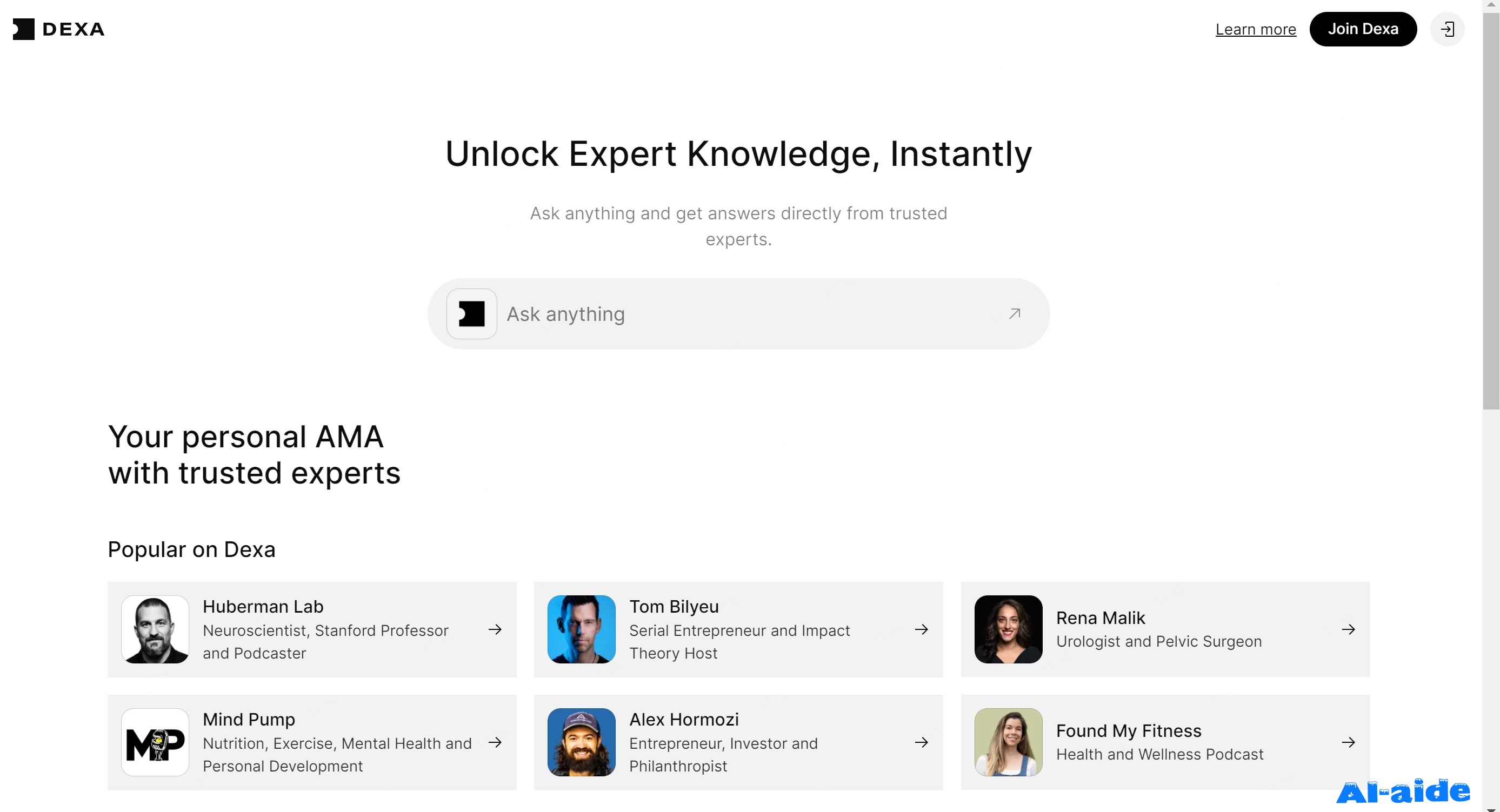
Task: Click the Dexa logo in the header
Action: coord(58,29)
